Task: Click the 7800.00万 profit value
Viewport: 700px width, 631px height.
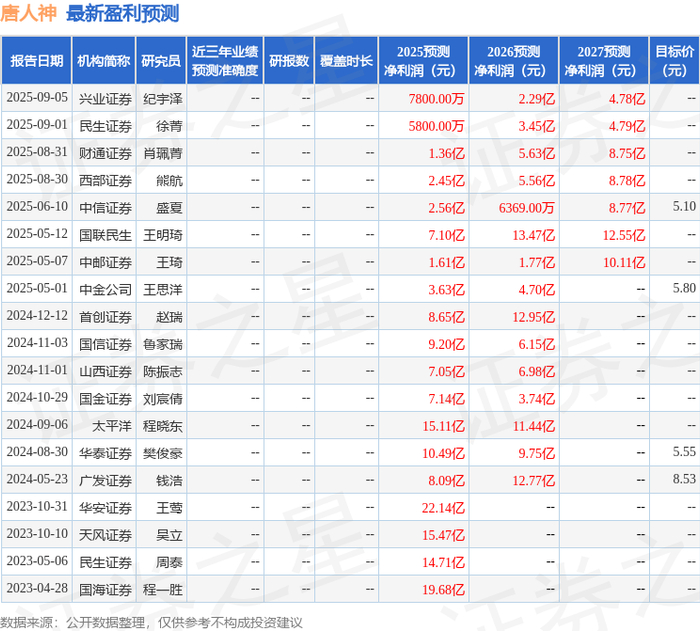Action: click(x=436, y=99)
